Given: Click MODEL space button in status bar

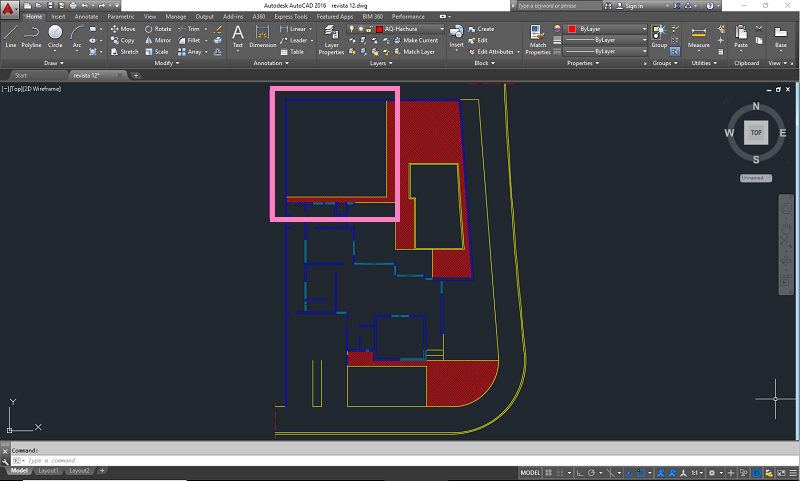Looking at the screenshot, I should click(x=530, y=473).
